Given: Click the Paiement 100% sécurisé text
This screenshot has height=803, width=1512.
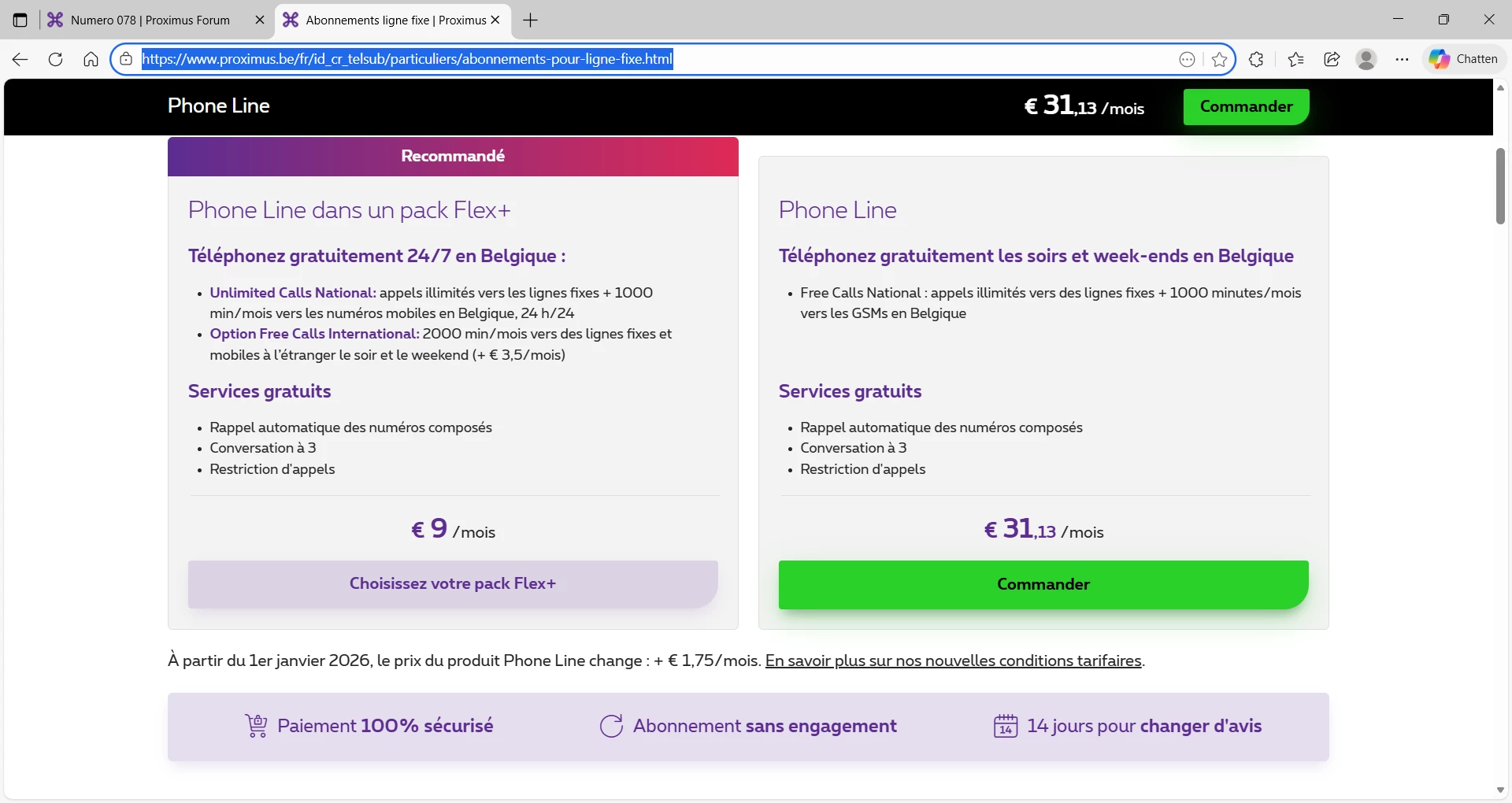Looking at the screenshot, I should pos(385,726).
